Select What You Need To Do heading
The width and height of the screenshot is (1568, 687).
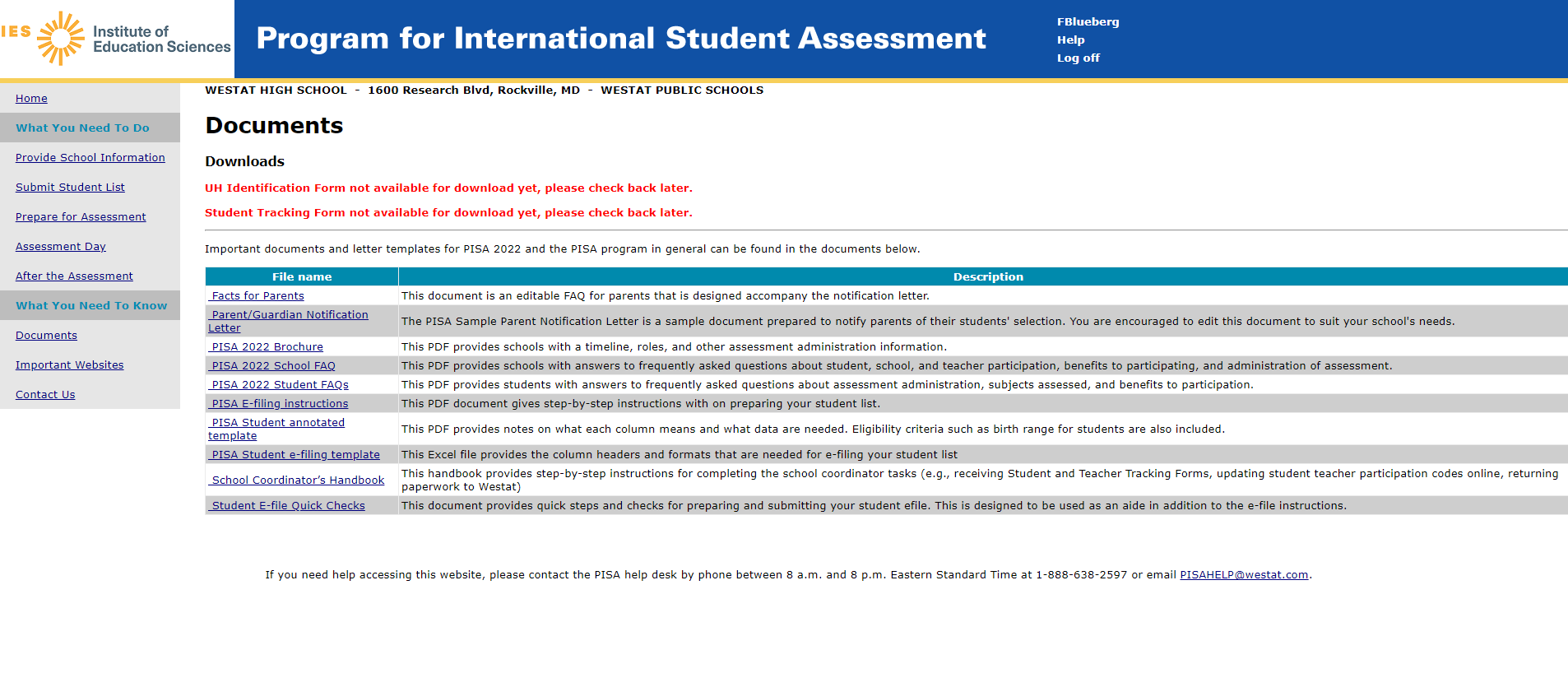82,128
